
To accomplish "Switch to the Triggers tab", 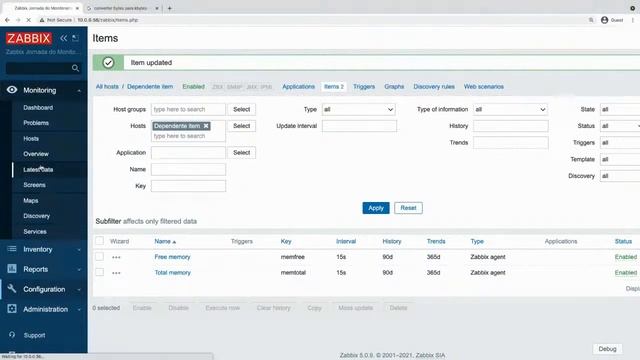I will [x=364, y=87].
